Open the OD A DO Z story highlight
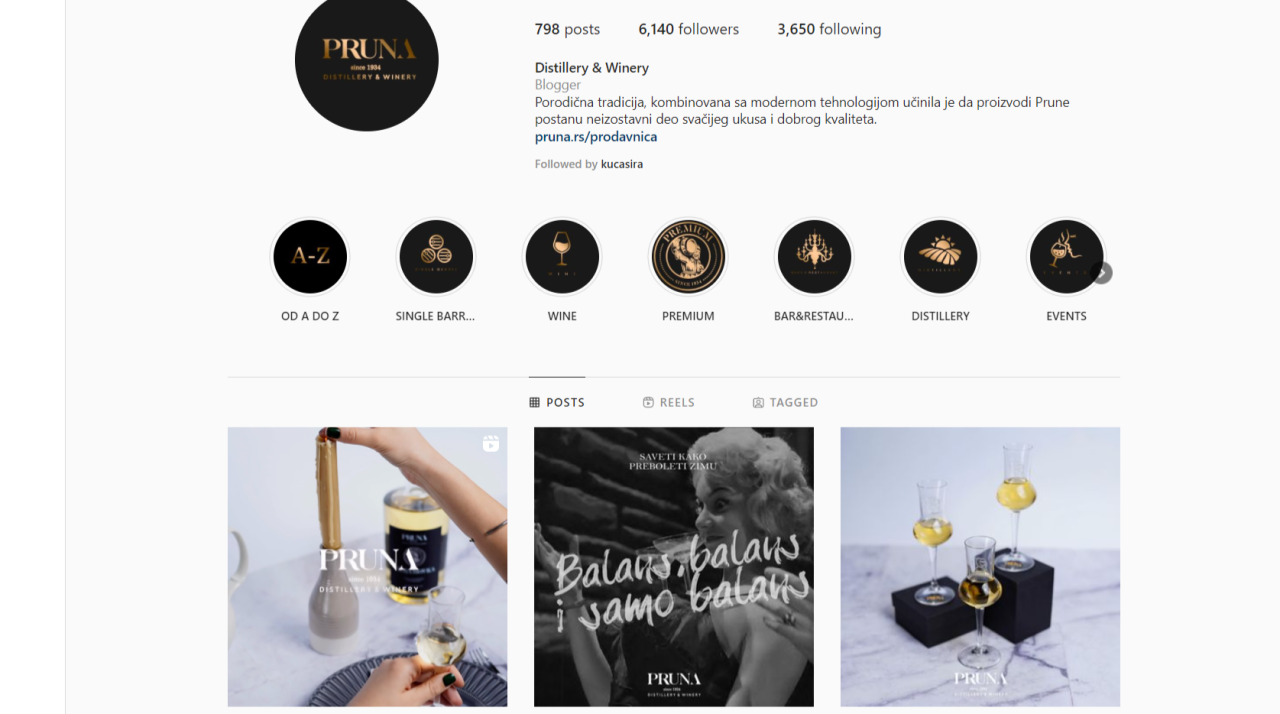The image size is (1280, 714). click(310, 257)
